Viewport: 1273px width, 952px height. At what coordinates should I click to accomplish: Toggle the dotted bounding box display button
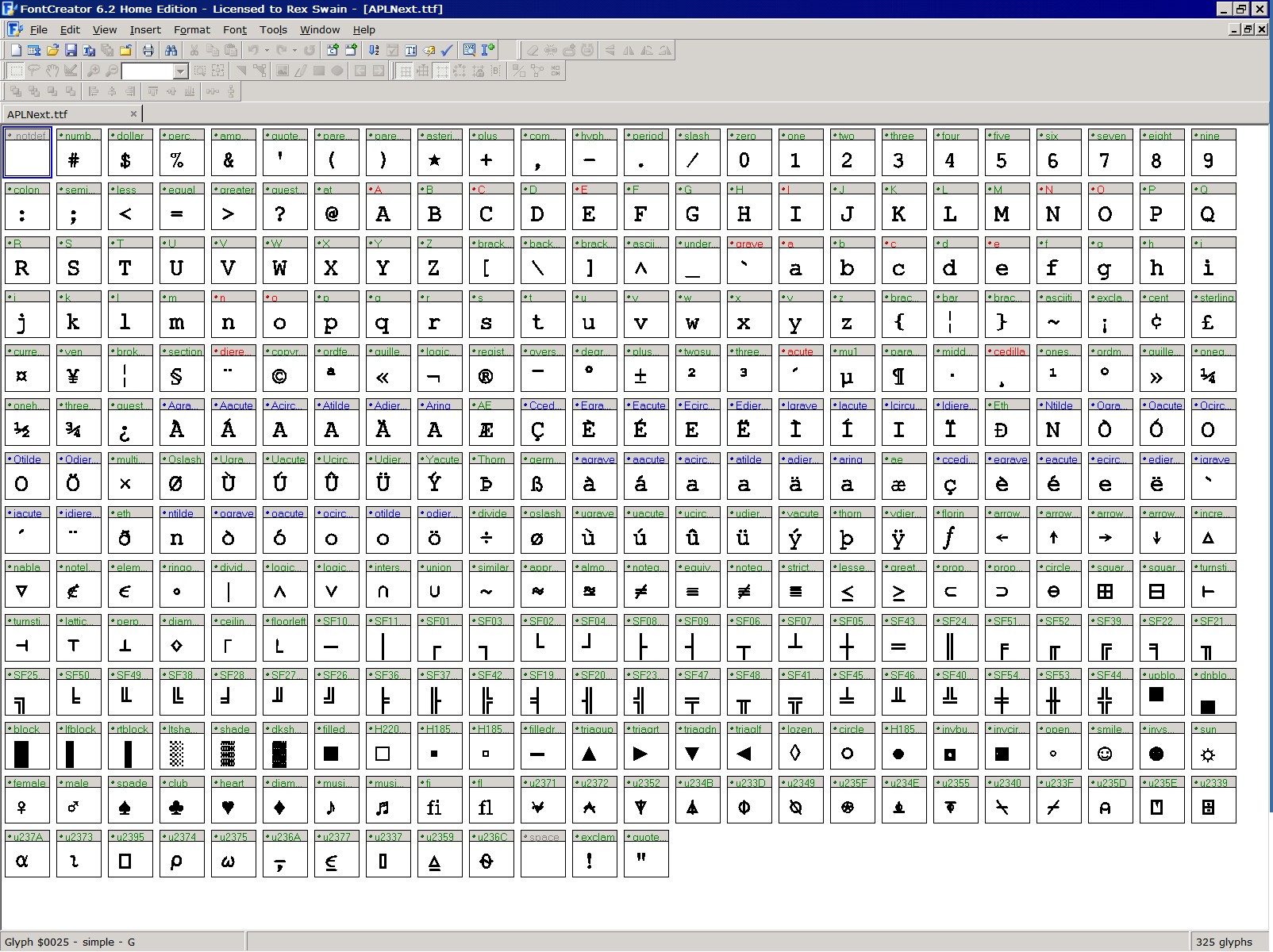tap(441, 71)
